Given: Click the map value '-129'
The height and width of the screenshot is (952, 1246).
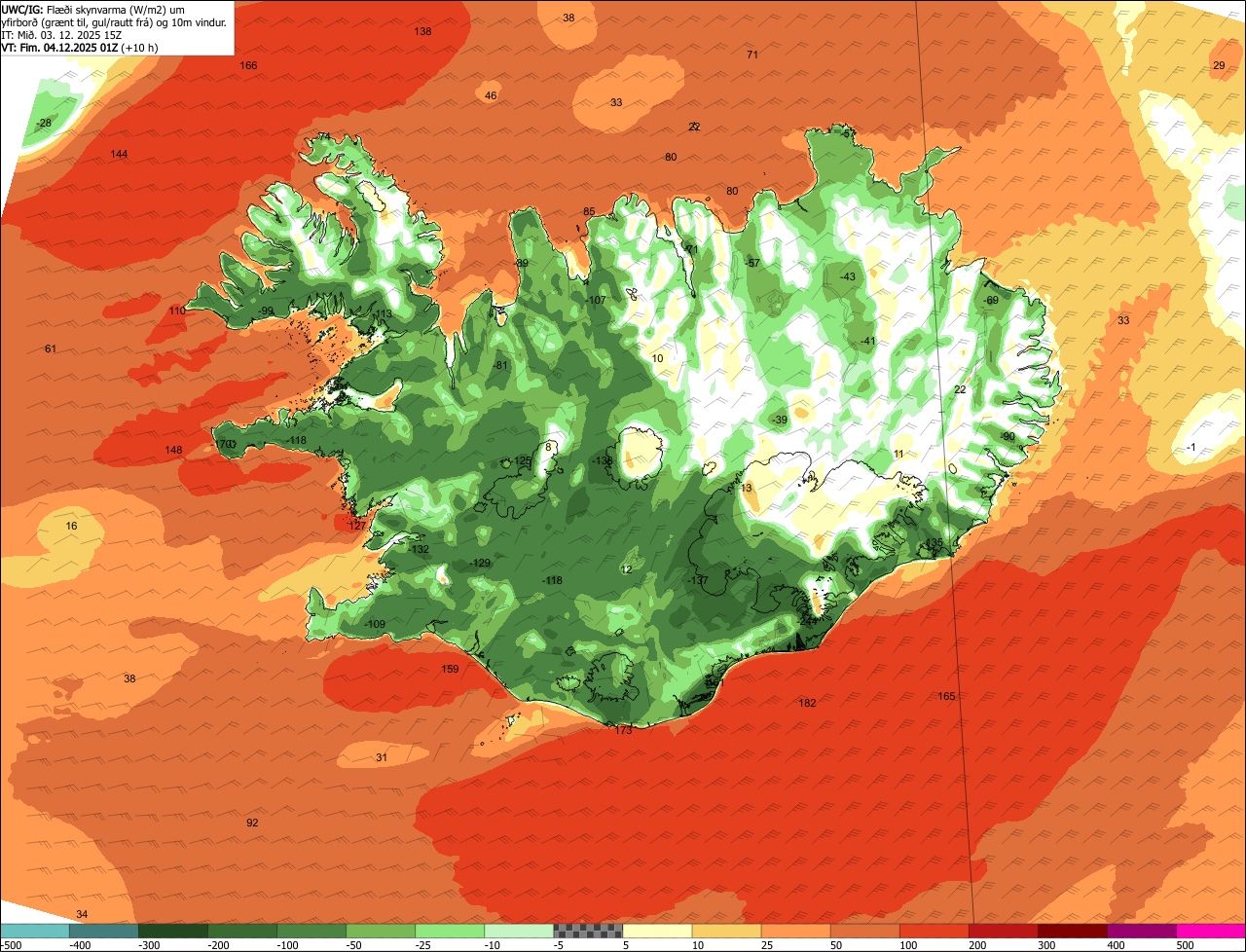Looking at the screenshot, I should coord(480,563).
